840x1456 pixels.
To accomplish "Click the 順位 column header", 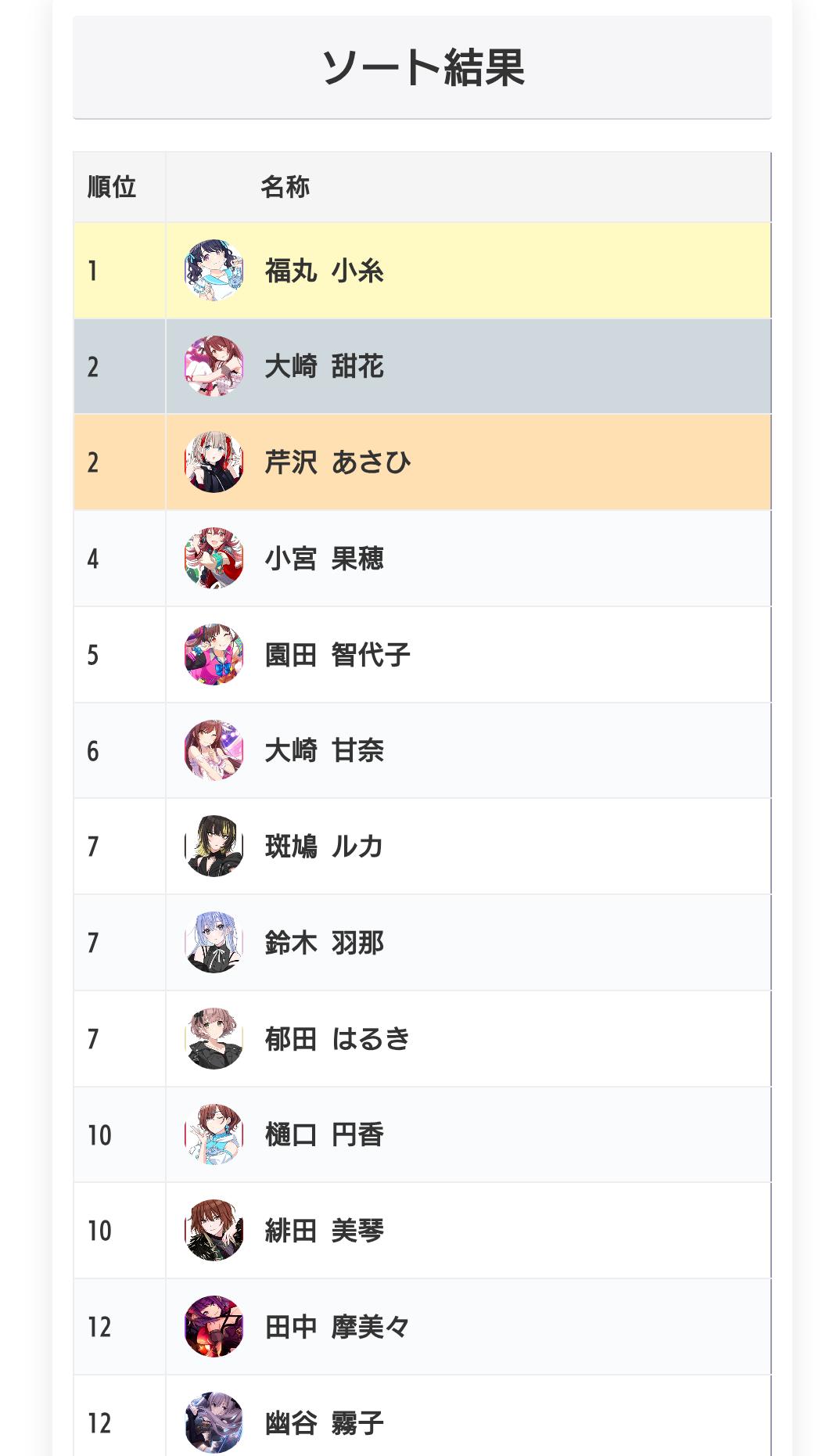I will pyautogui.click(x=112, y=187).
